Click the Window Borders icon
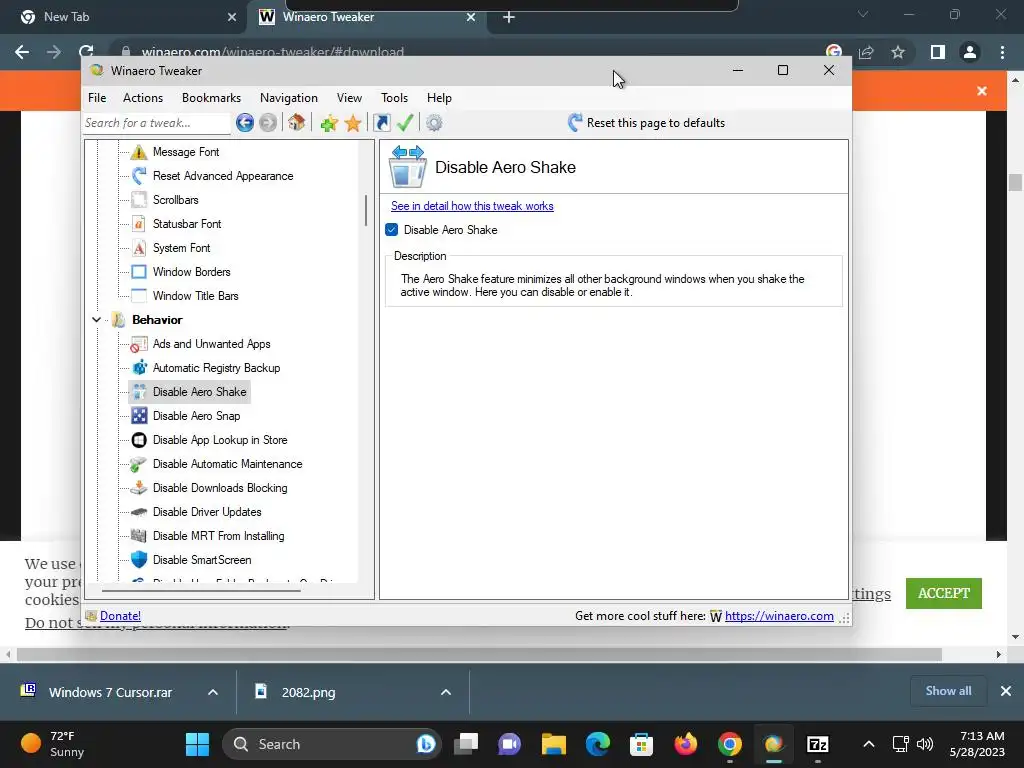The height and width of the screenshot is (768, 1024). pos(138,272)
